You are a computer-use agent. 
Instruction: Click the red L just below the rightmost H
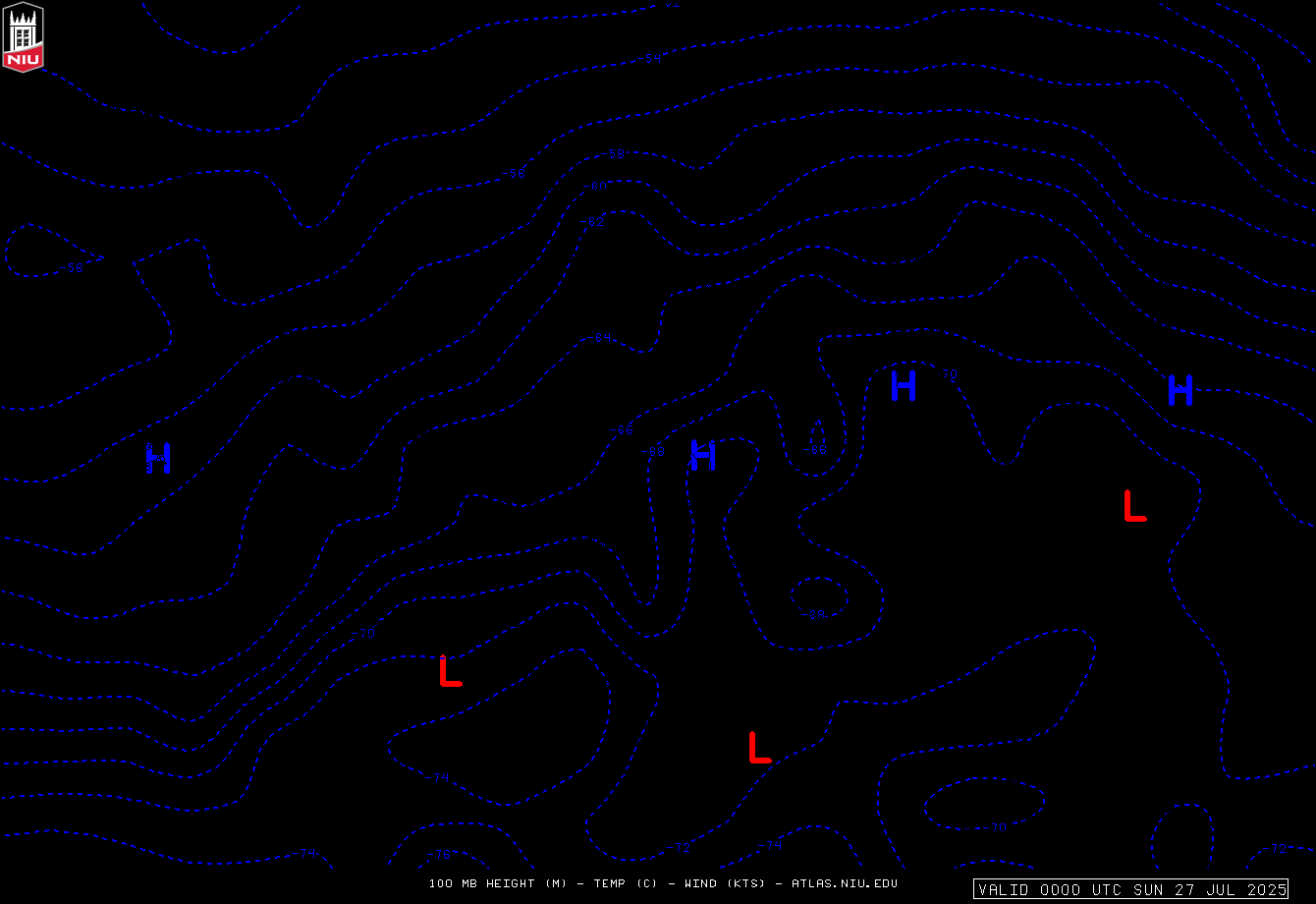pos(1135,505)
